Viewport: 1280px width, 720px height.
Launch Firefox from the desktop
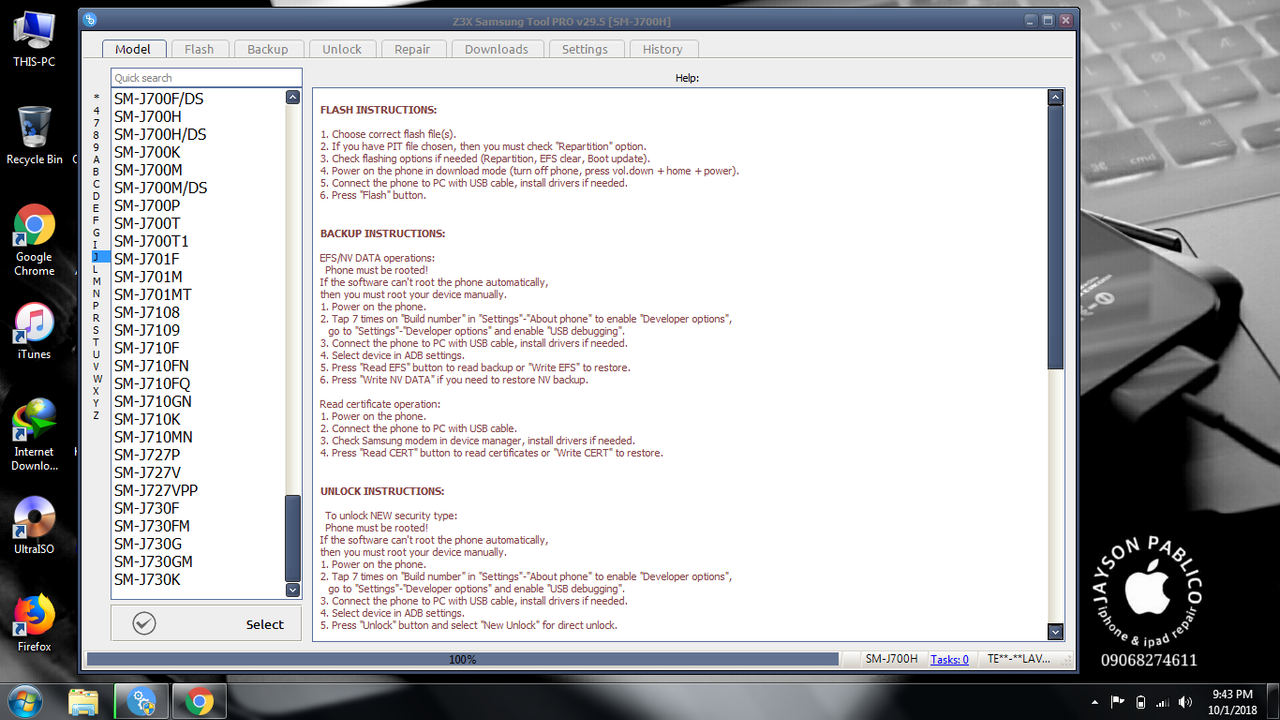point(34,623)
